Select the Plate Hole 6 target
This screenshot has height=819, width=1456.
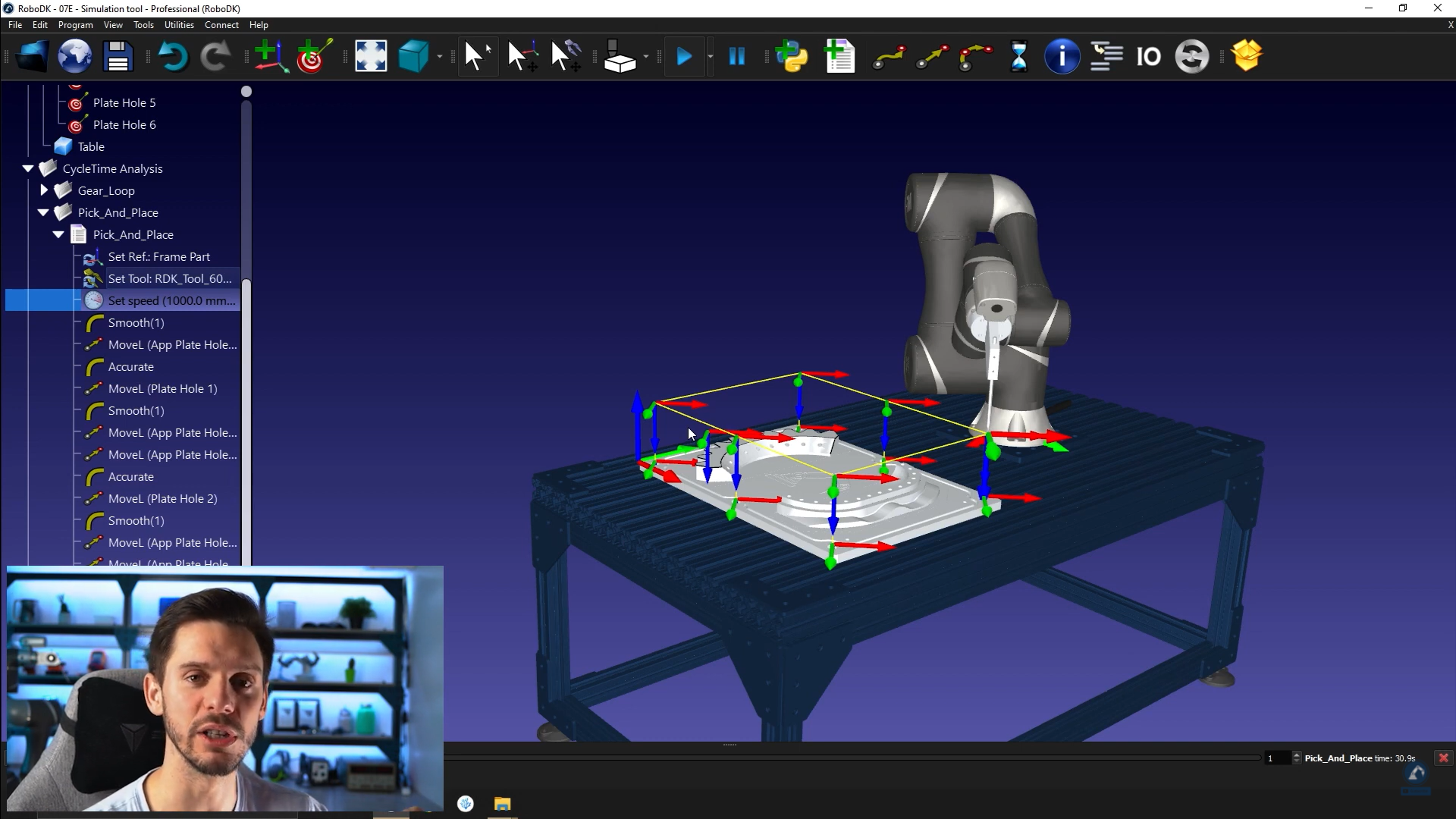pyautogui.click(x=124, y=124)
